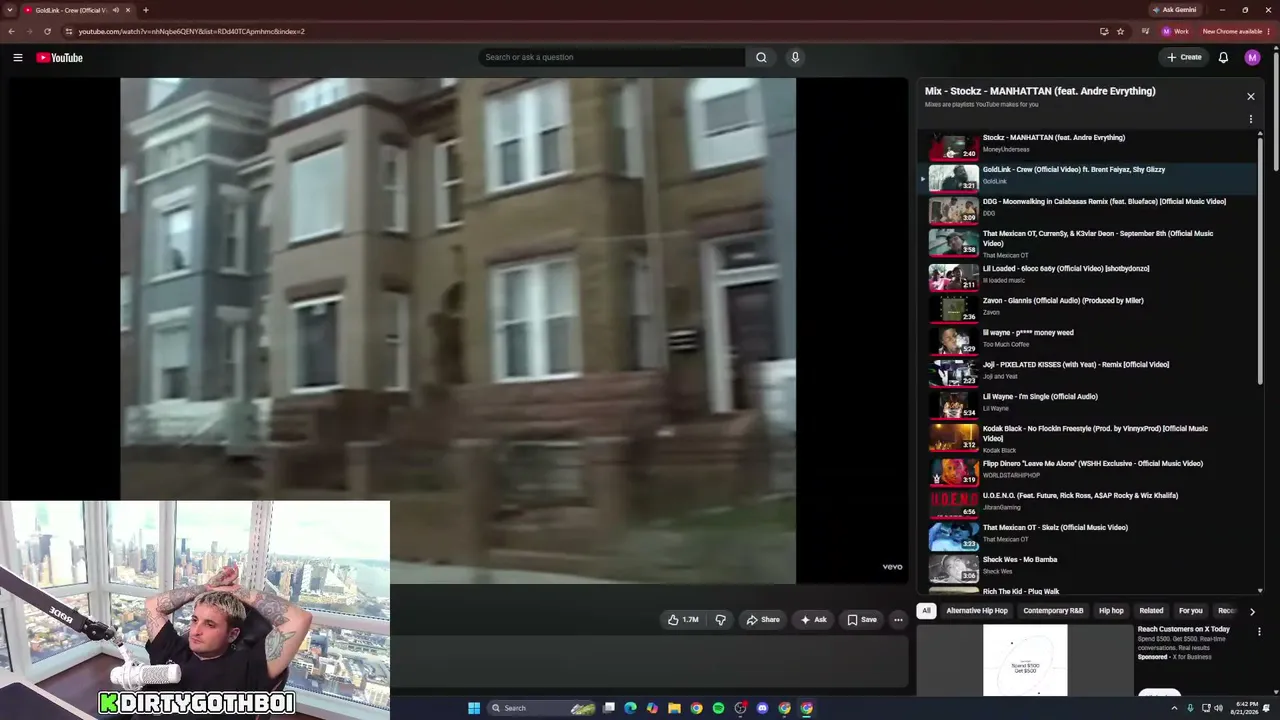Play Kodak Black - No Flockin Freestyle
Screen dimensions: 1280x720
(1088, 439)
